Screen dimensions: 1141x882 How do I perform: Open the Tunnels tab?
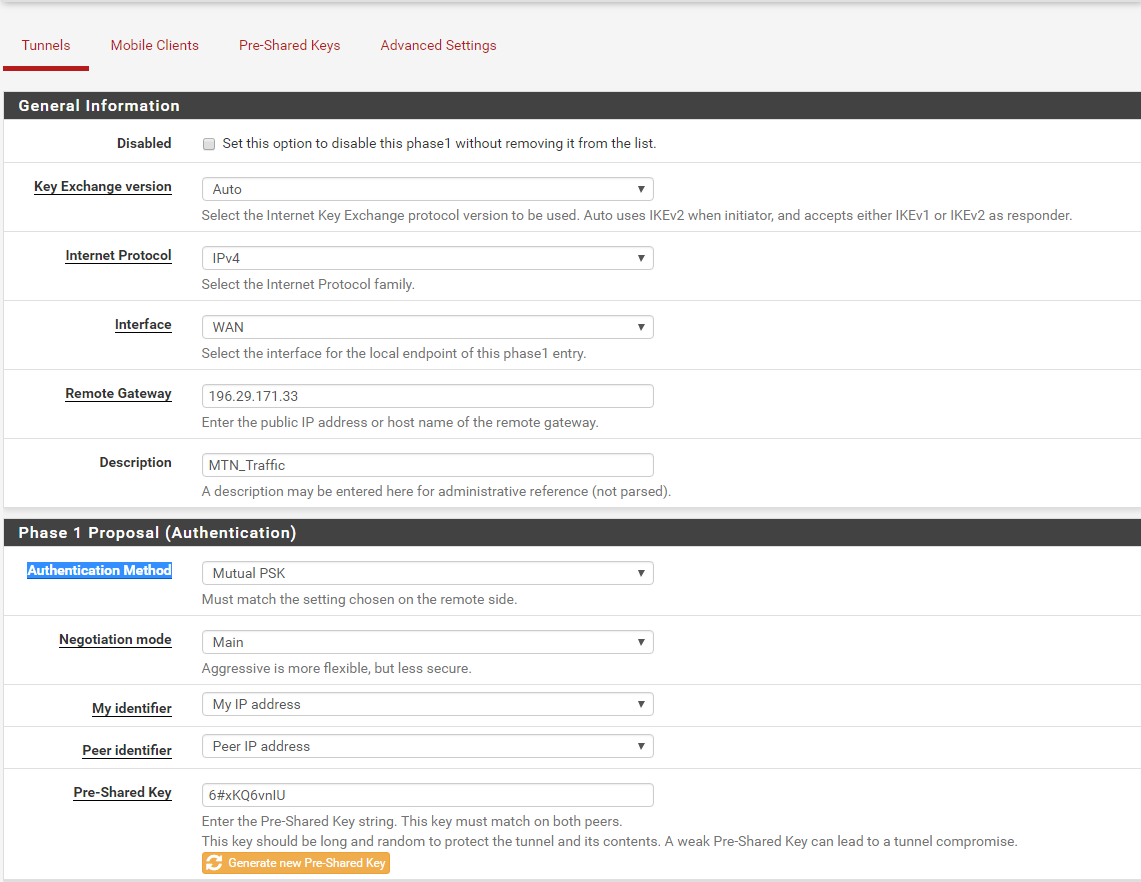46,45
